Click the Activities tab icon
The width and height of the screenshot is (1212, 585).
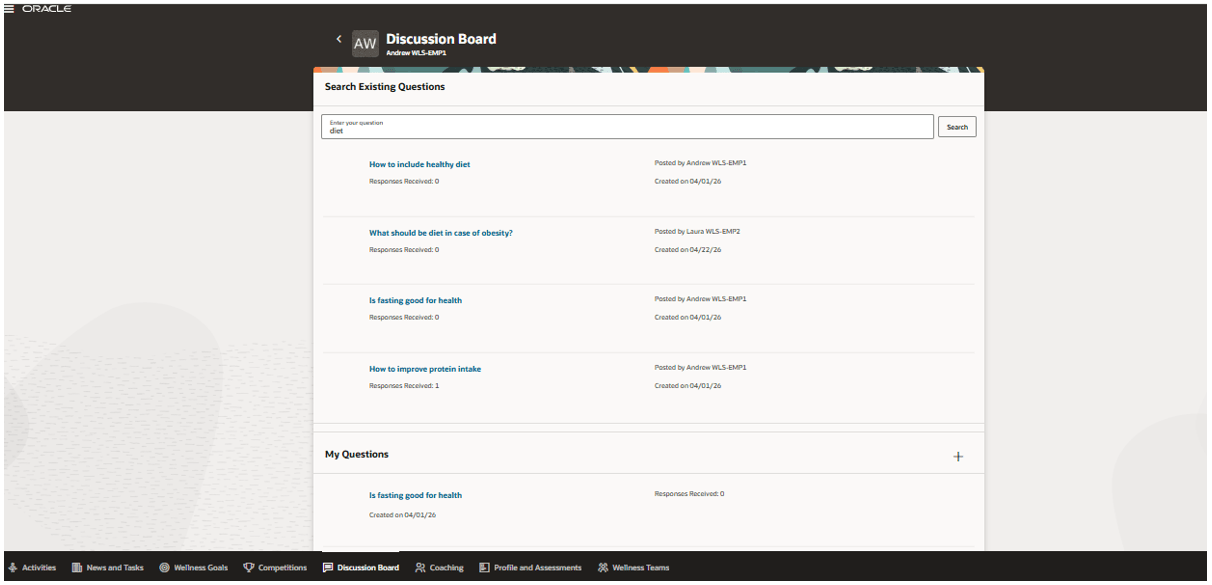pyautogui.click(x=12, y=567)
